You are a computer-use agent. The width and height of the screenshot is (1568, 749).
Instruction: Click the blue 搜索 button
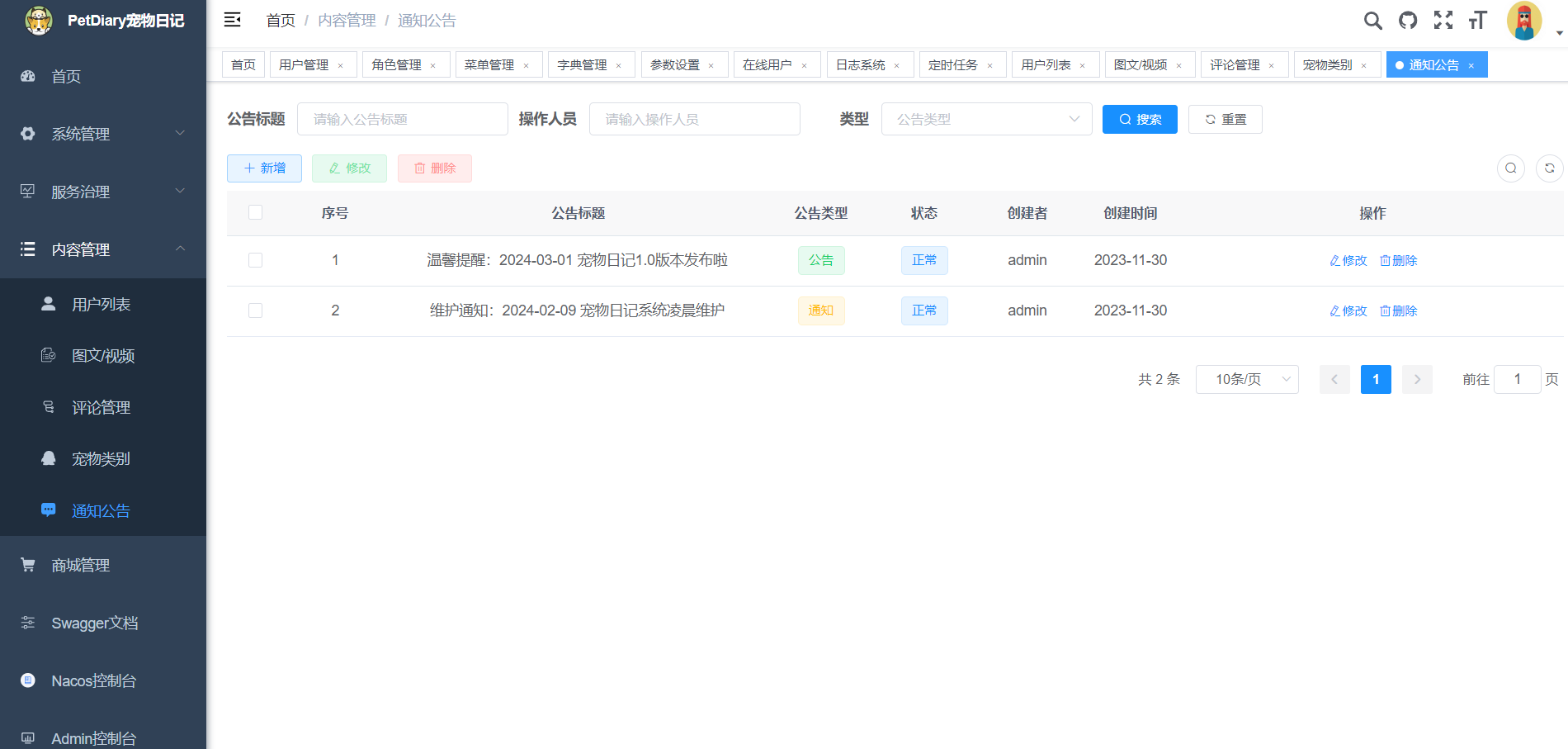(1140, 119)
